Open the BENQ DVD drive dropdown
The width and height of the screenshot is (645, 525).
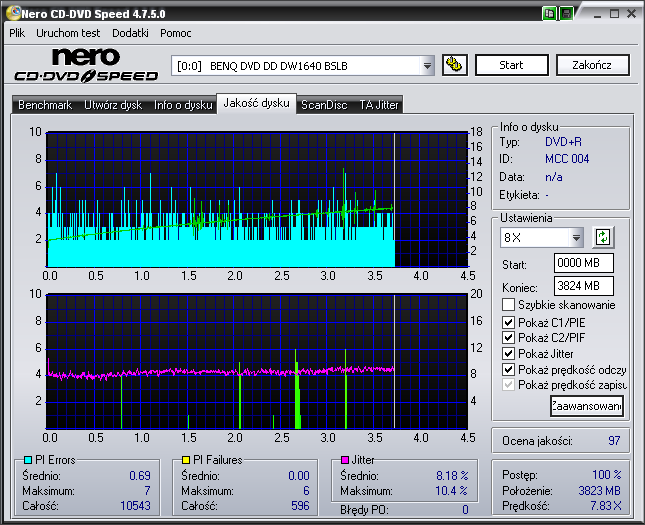click(428, 66)
